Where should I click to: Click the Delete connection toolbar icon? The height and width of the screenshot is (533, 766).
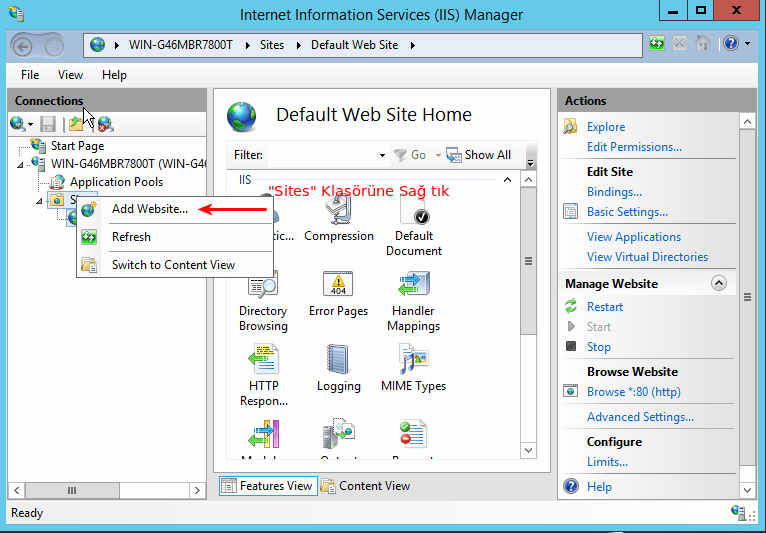coord(106,124)
